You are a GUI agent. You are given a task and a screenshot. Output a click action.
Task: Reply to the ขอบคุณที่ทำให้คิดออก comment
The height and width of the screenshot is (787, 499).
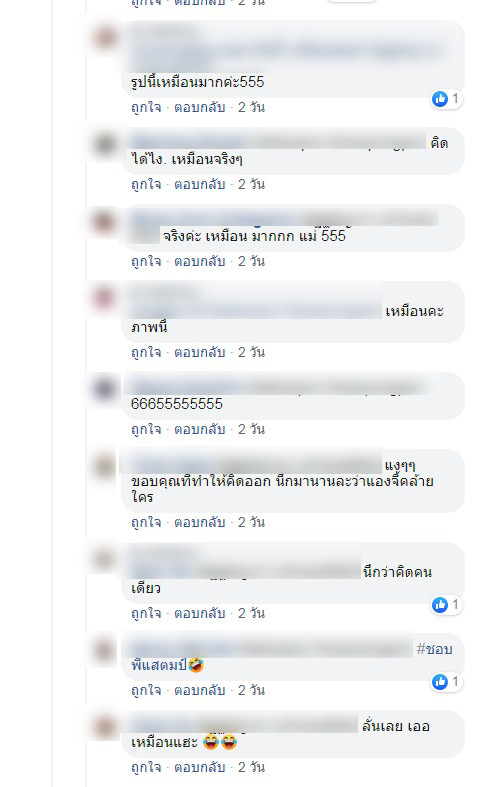[199, 522]
